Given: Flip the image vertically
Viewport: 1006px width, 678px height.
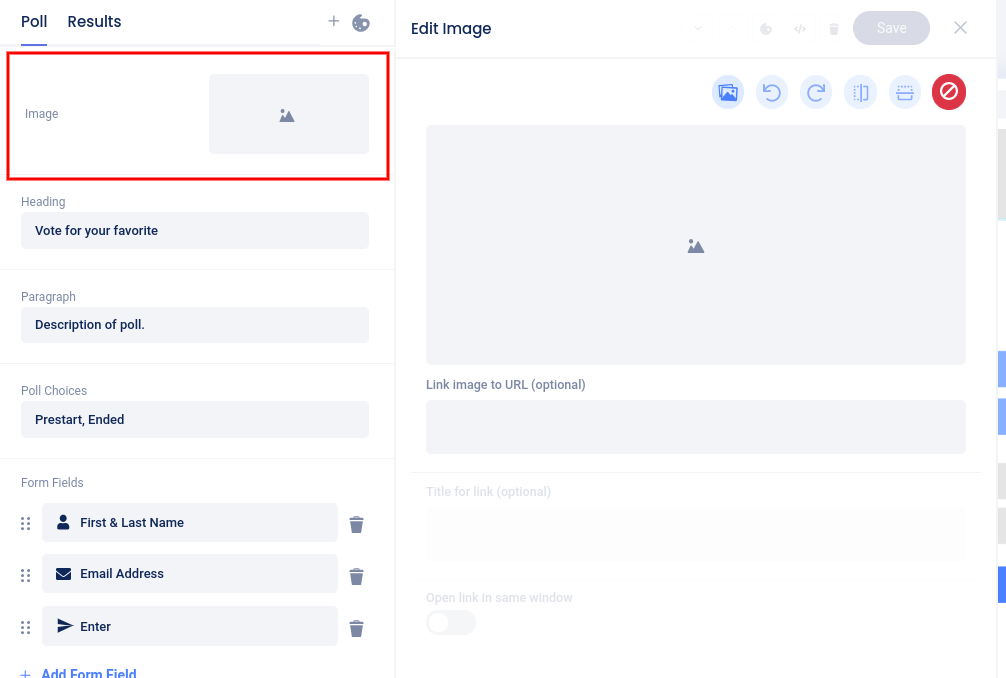Looking at the screenshot, I should pos(905,93).
